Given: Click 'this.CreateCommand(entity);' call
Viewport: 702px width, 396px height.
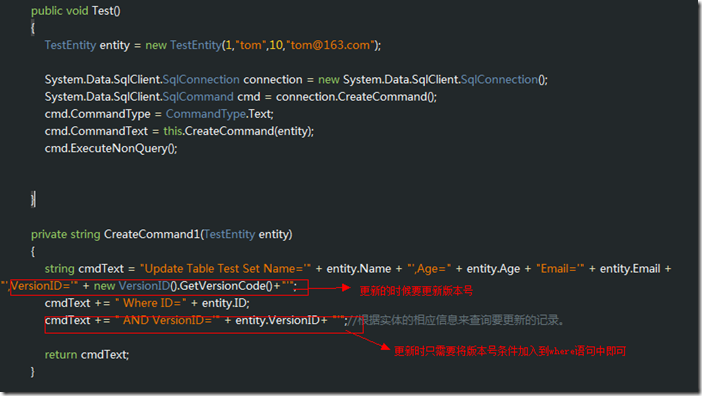Looking at the screenshot, I should [239, 131].
